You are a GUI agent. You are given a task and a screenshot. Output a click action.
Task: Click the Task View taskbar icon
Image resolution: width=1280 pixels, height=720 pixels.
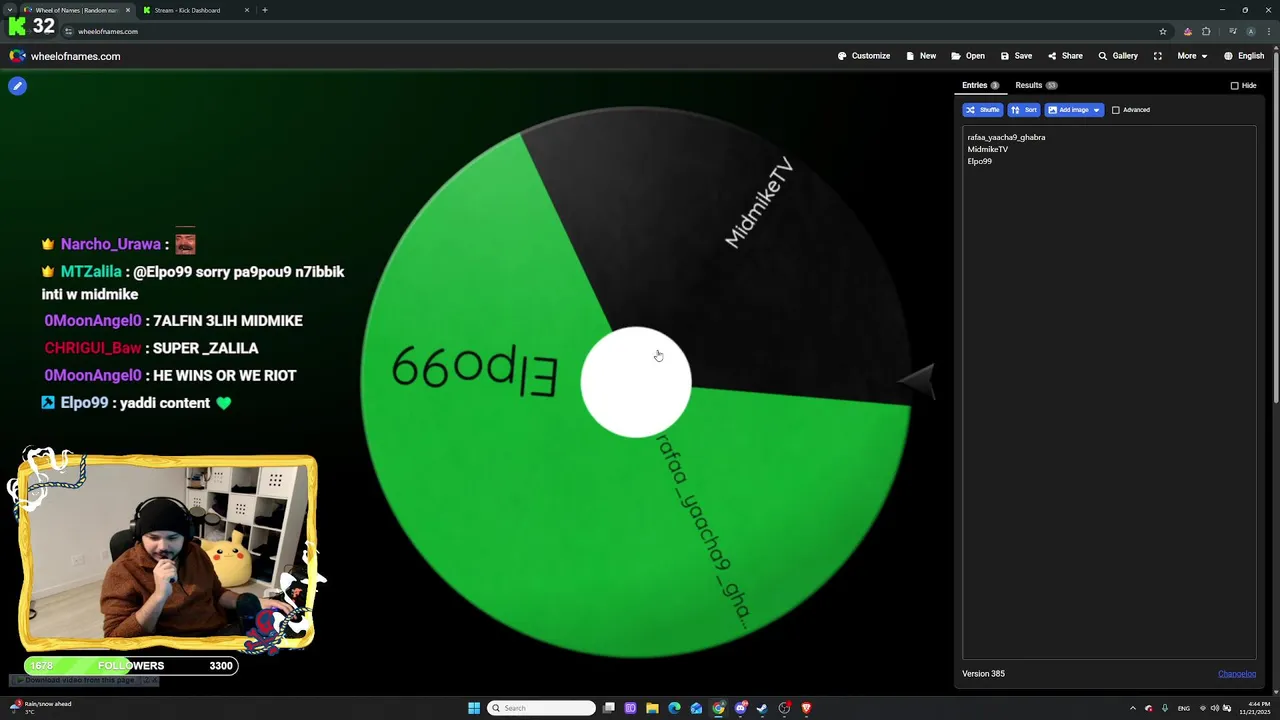[608, 708]
